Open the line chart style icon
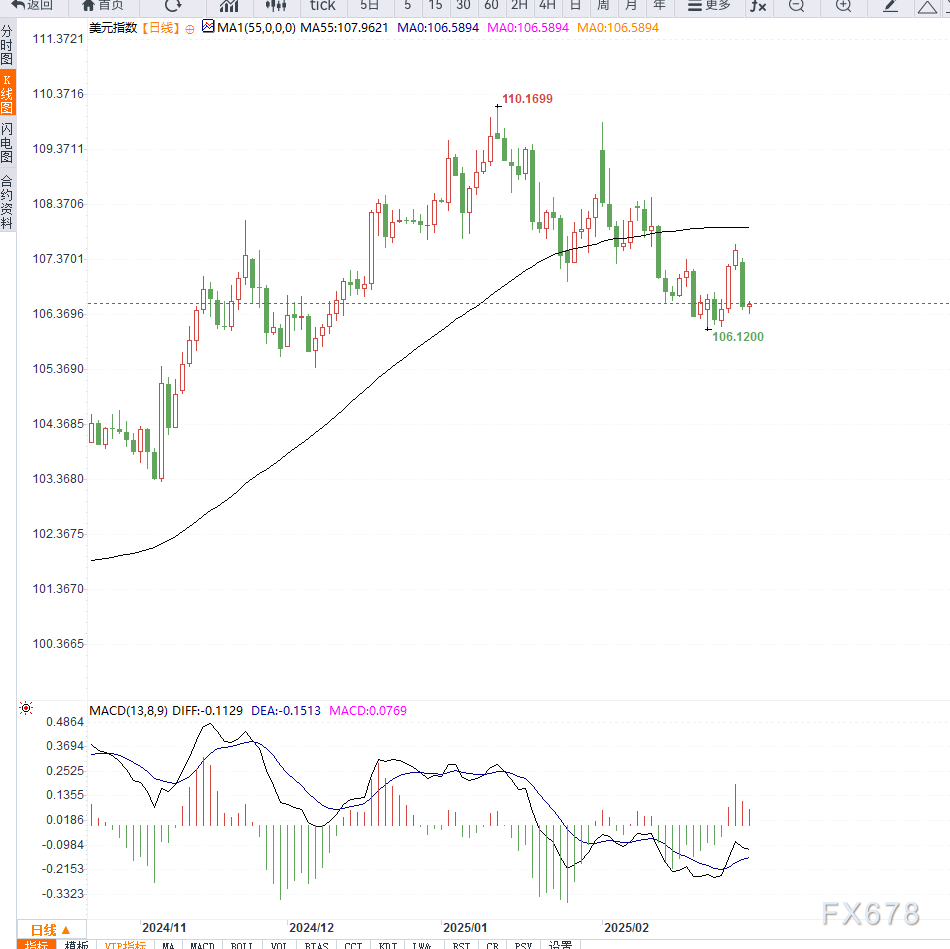Viewport: 950px width, 949px height. [x=229, y=5]
